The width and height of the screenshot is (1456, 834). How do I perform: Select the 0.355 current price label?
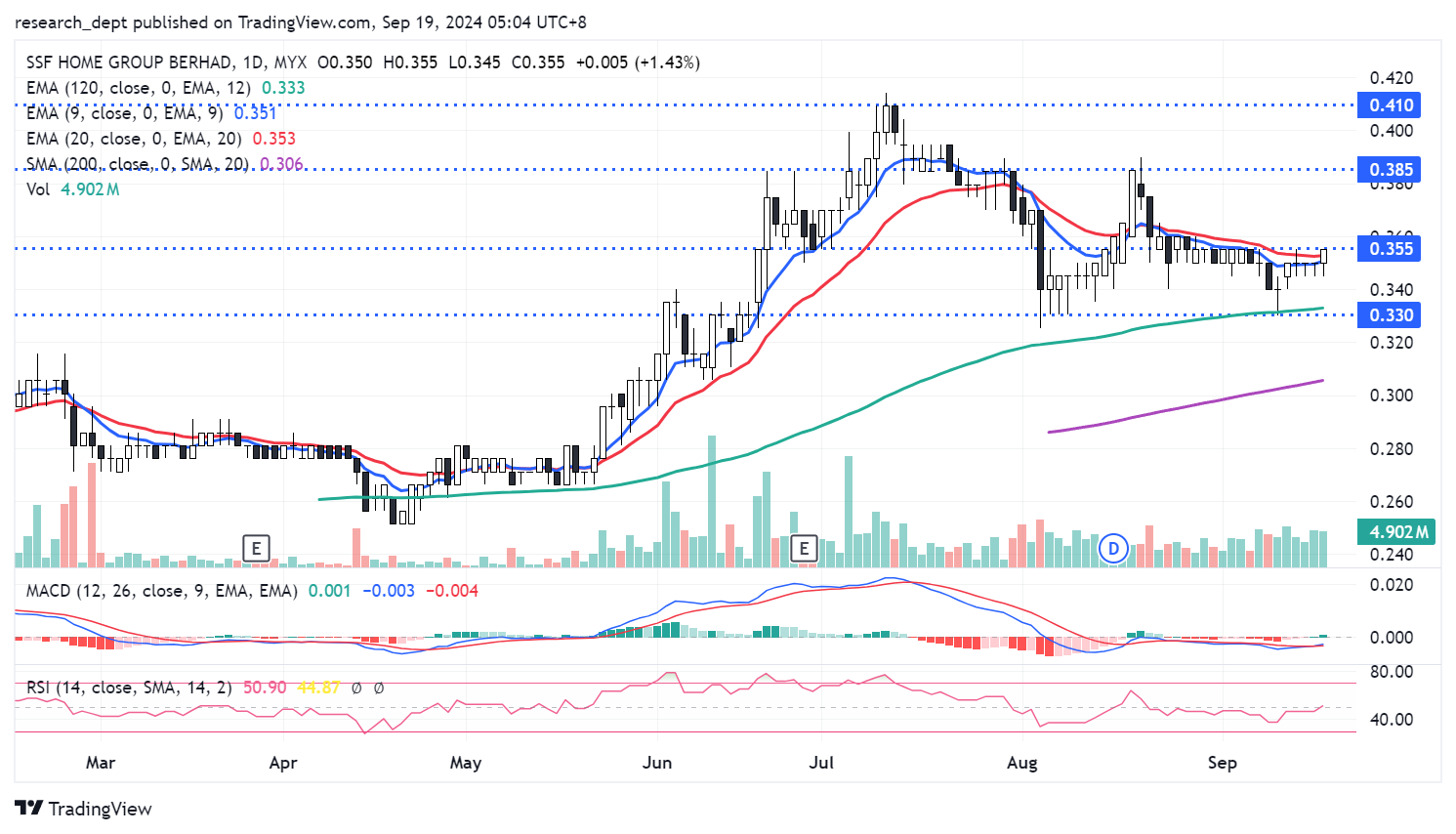(x=1391, y=249)
